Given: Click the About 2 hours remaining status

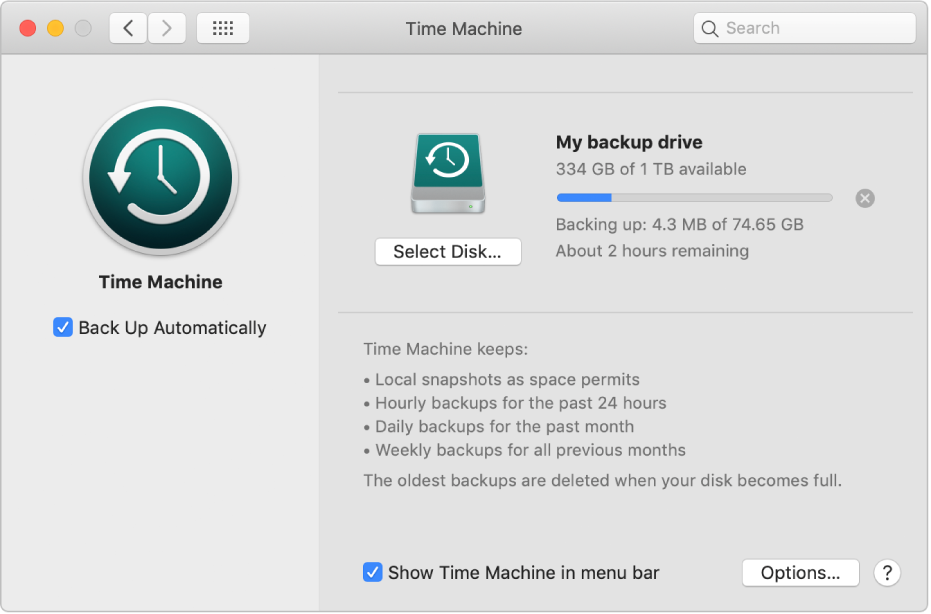Looking at the screenshot, I should pos(652,251).
